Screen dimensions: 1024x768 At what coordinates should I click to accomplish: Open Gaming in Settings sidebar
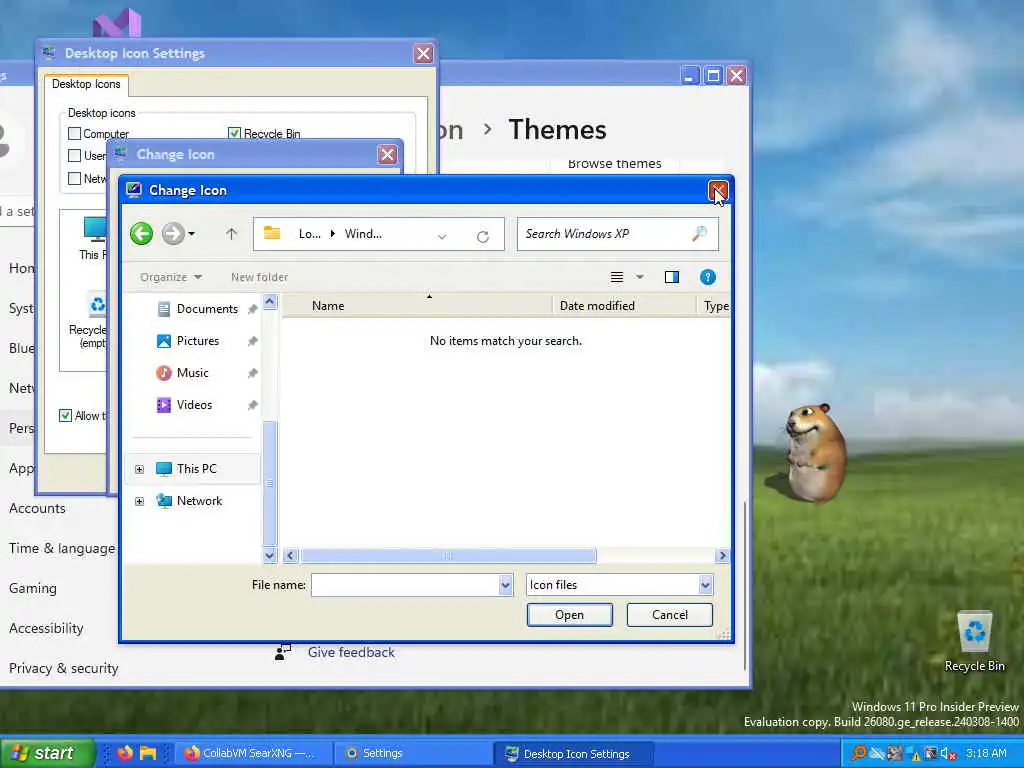coord(33,588)
